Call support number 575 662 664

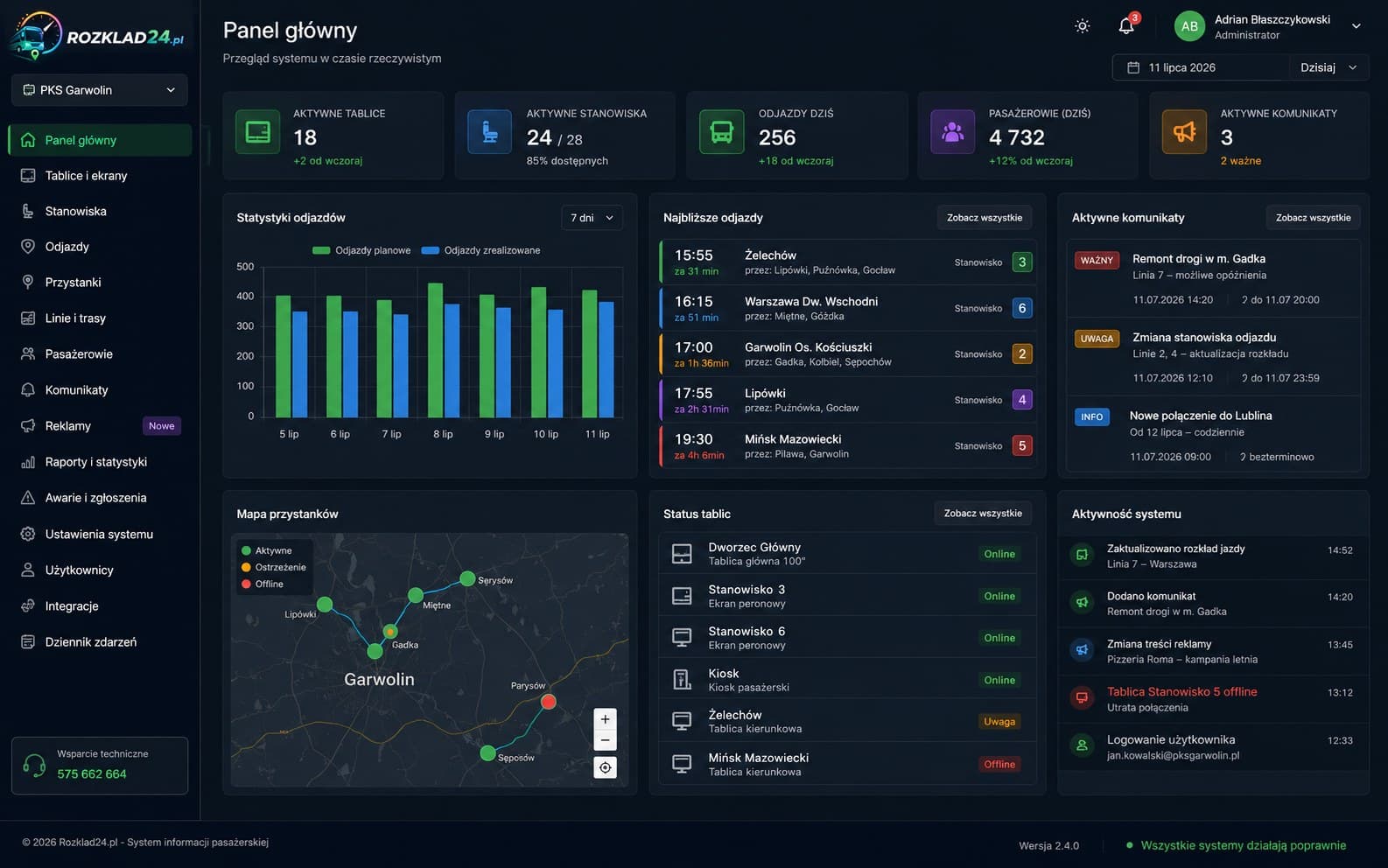point(92,774)
